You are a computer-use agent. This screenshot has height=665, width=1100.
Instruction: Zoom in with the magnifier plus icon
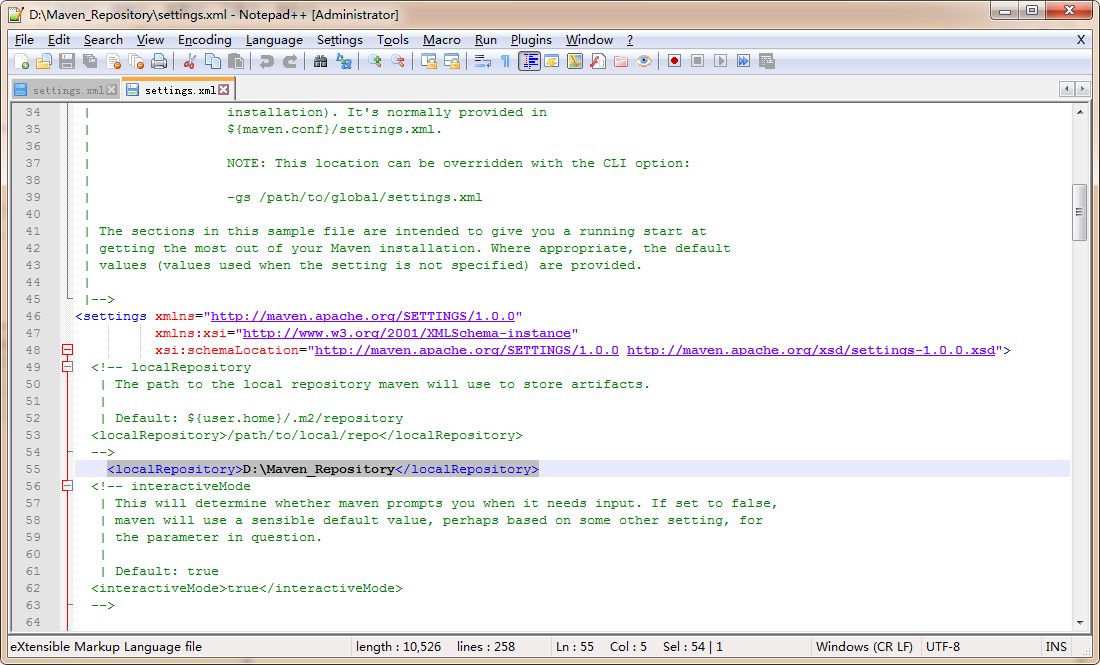point(375,62)
